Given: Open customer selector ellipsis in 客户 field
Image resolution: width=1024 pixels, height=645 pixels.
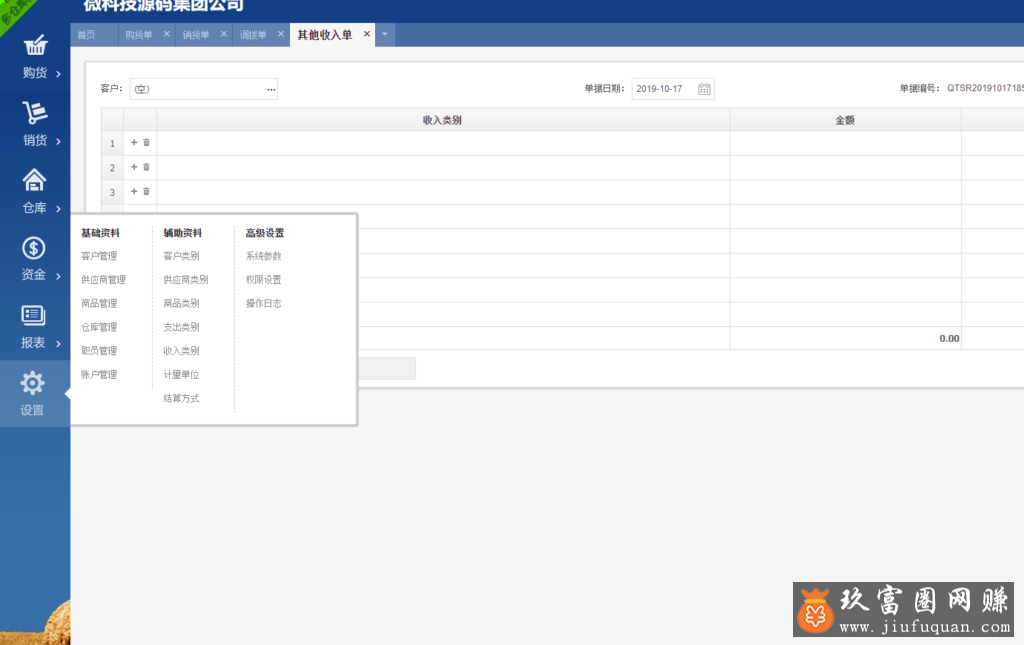Looking at the screenshot, I should click(270, 89).
